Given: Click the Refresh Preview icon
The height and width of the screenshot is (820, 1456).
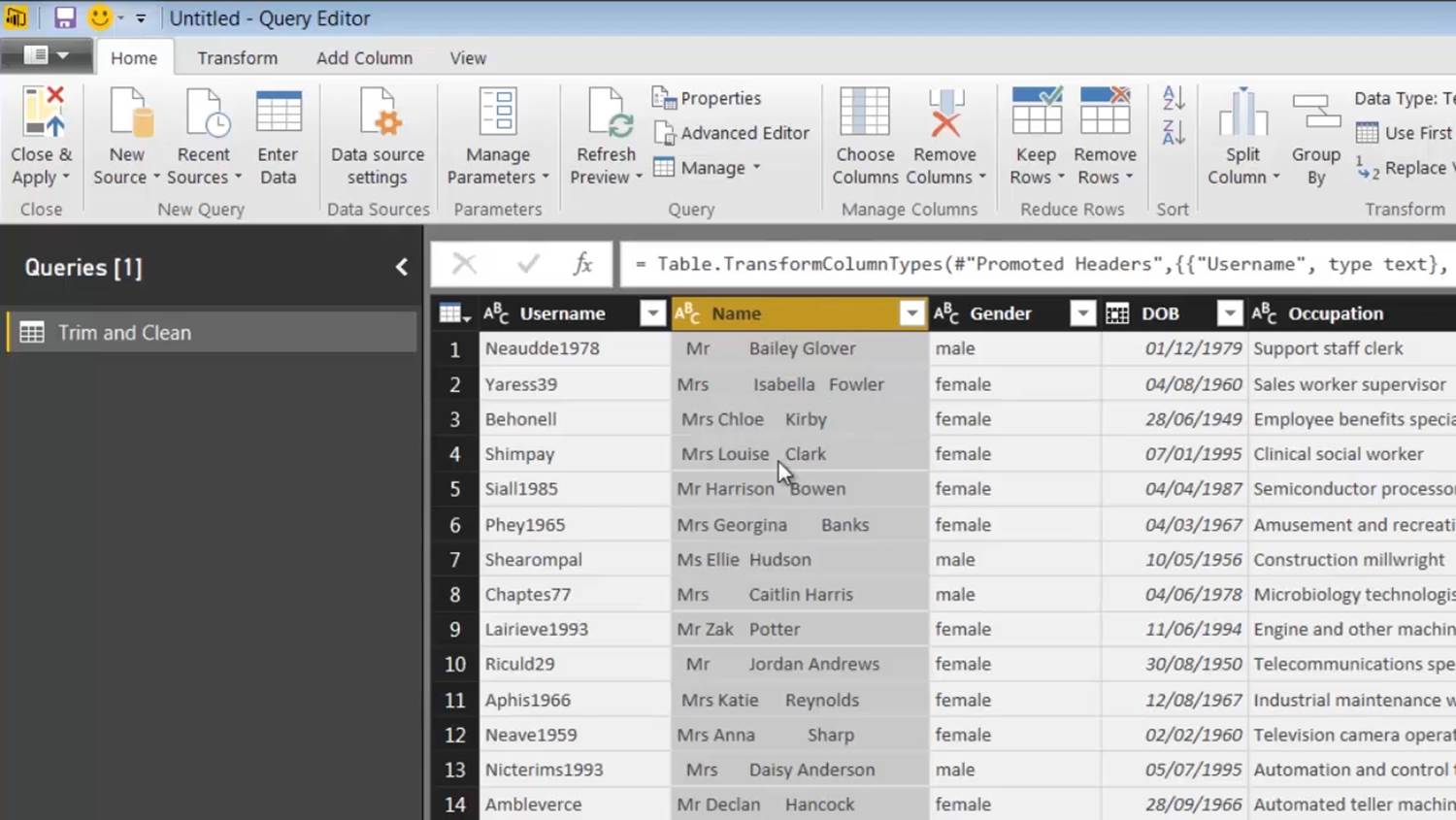Looking at the screenshot, I should (x=608, y=113).
